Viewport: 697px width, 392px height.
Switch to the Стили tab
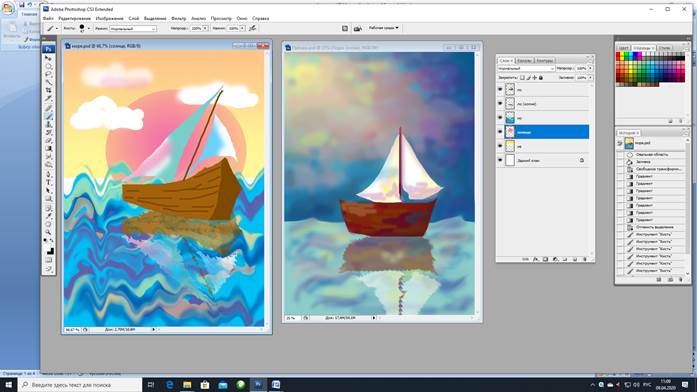pyautogui.click(x=665, y=48)
